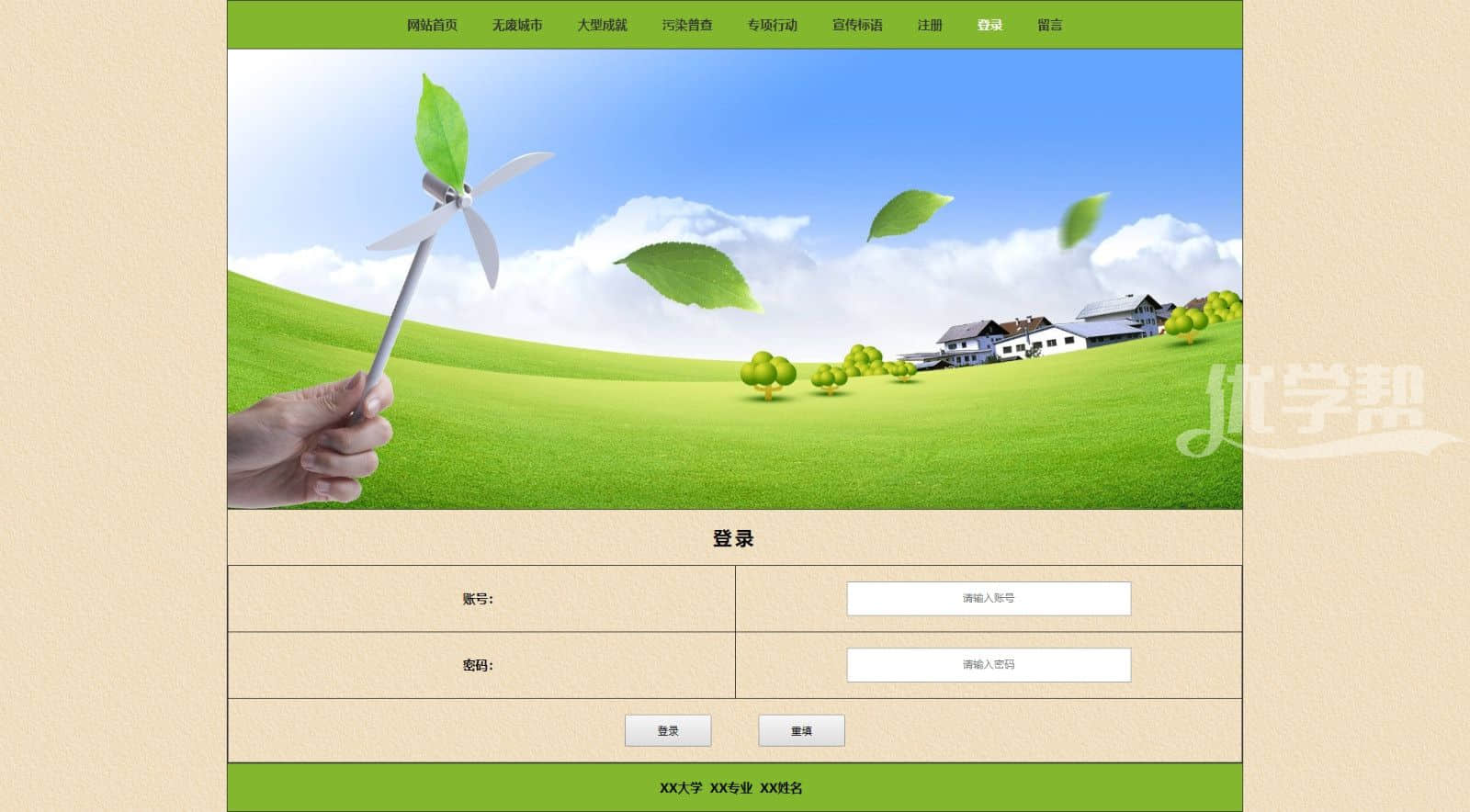The height and width of the screenshot is (812, 1470).
Task: Click the 密码 password input field
Action: [989, 665]
